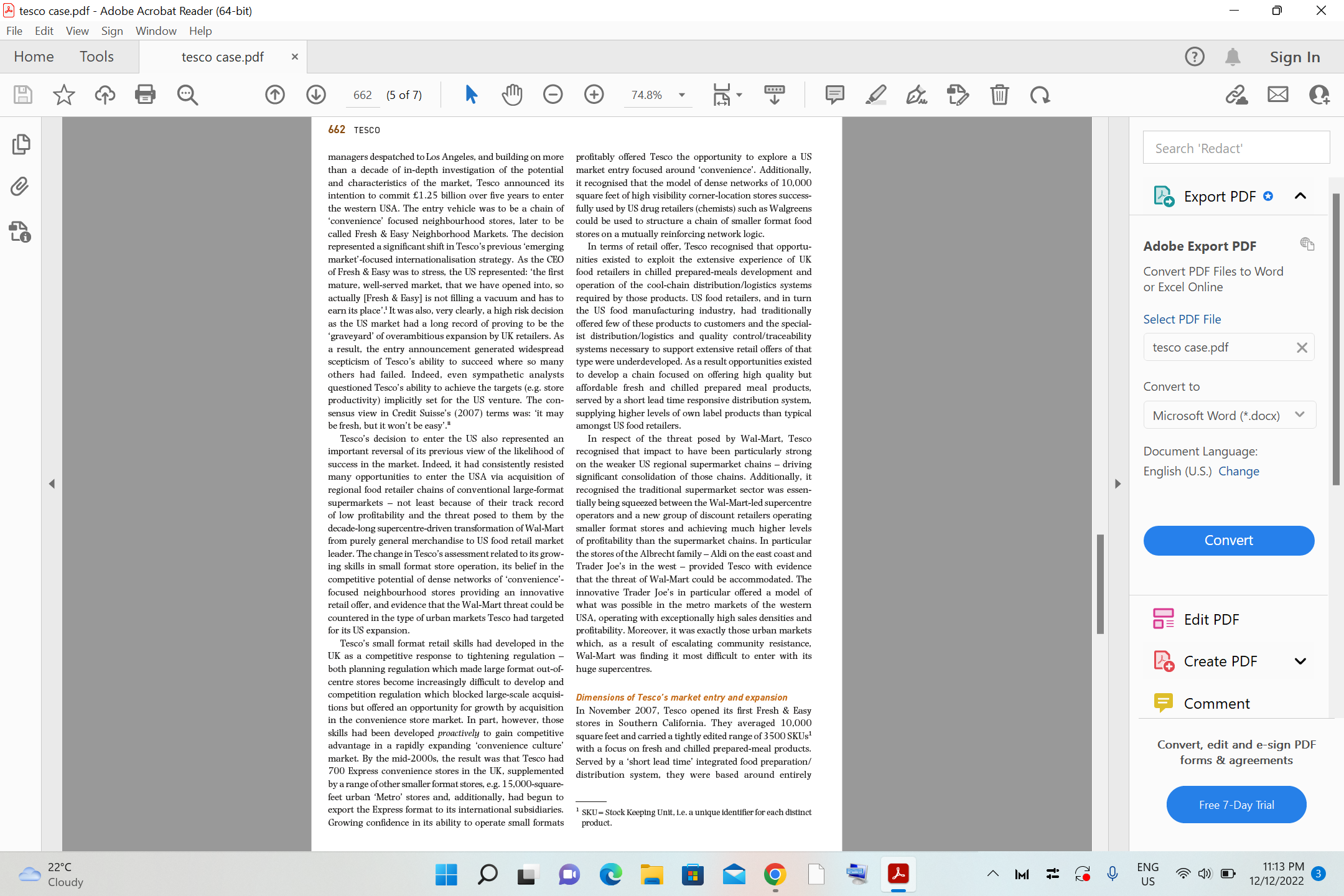Click the tools pane scrollbar
The width and height of the screenshot is (1344, 896).
(x=1335, y=339)
